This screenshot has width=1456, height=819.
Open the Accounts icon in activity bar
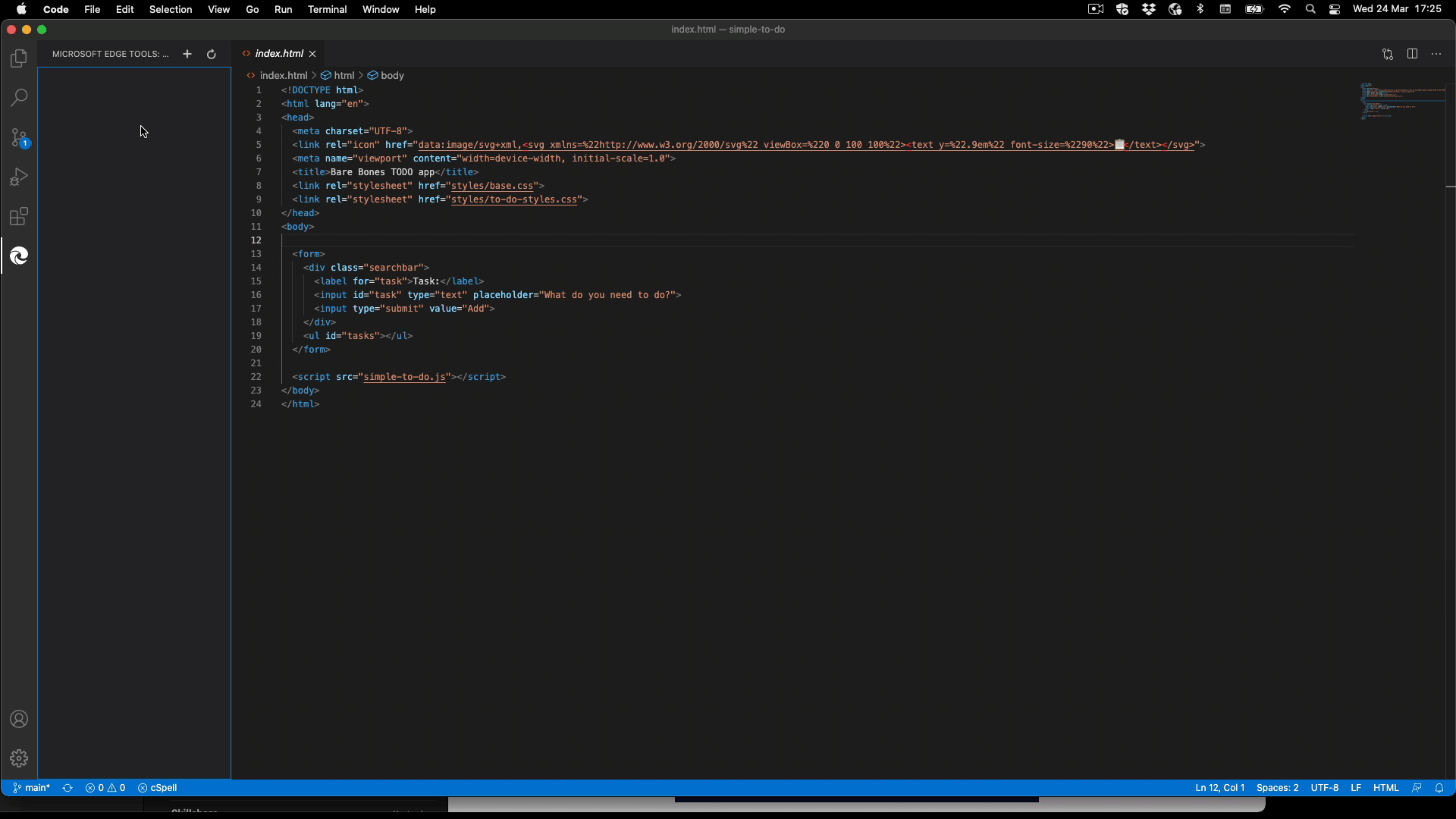click(x=19, y=719)
